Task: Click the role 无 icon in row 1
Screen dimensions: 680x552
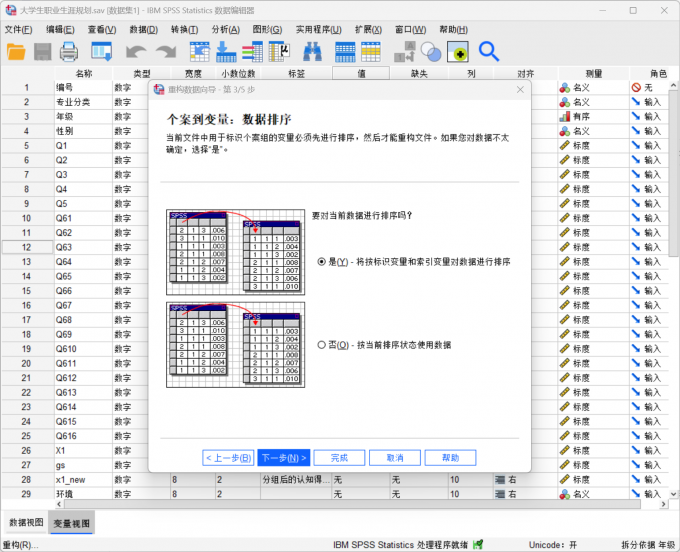Action: click(x=636, y=88)
